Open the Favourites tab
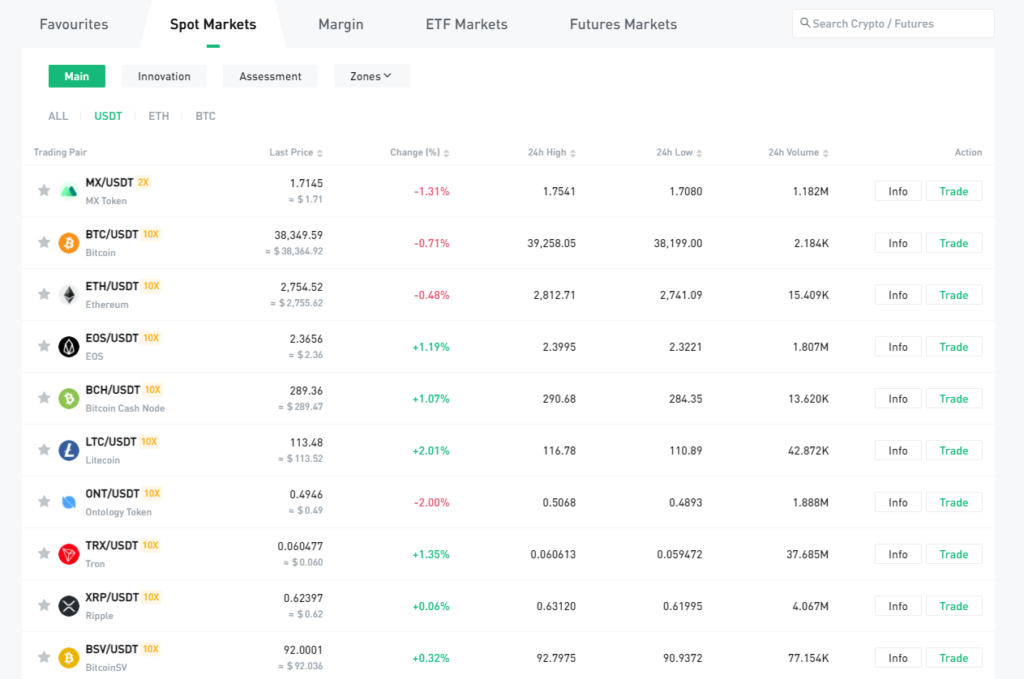 (74, 24)
